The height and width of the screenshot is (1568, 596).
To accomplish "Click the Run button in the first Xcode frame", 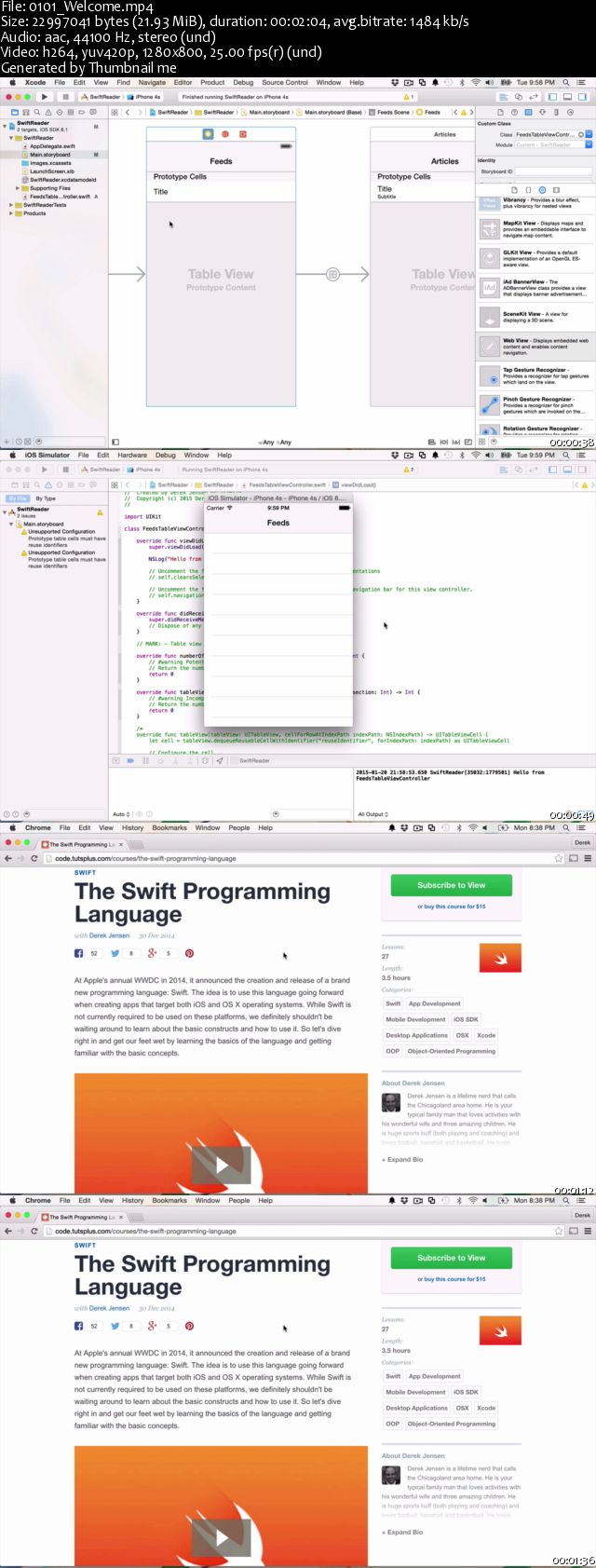I will [44, 97].
